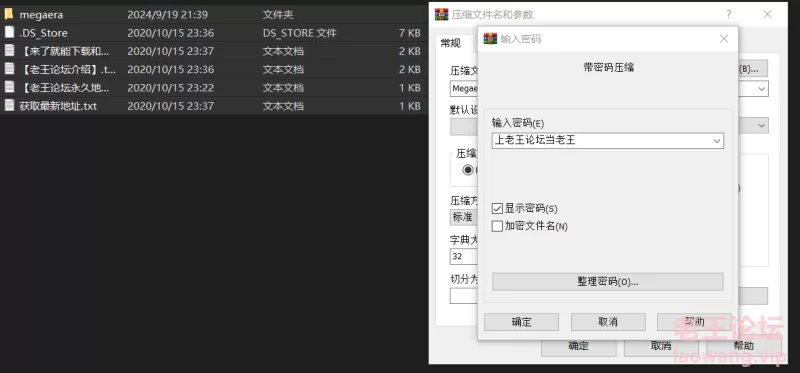800x373 pixels.
Task: Click the 获取最新地址.txt file icon
Action: pos(9,106)
